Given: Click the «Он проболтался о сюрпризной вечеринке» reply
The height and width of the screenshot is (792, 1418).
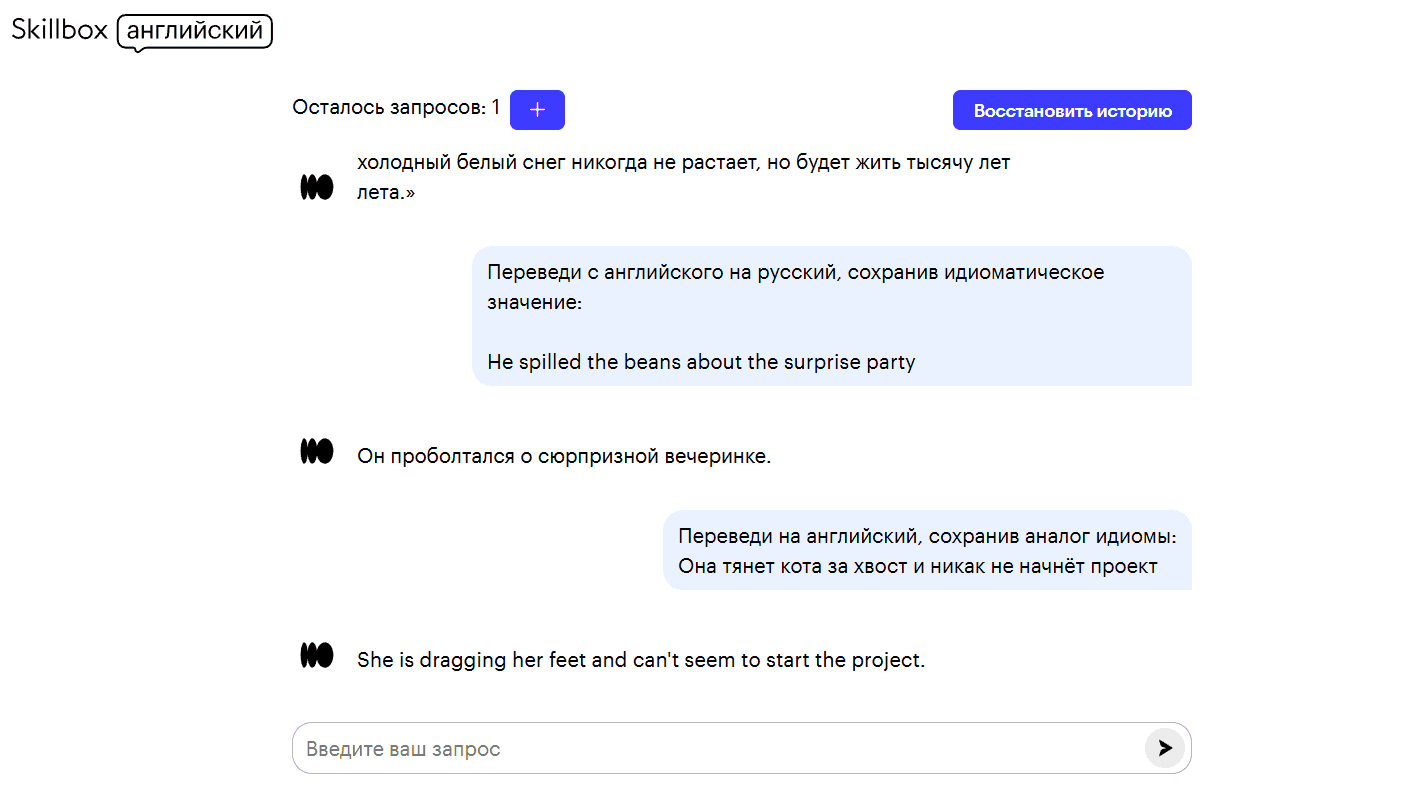Looking at the screenshot, I should pyautogui.click(x=564, y=457).
